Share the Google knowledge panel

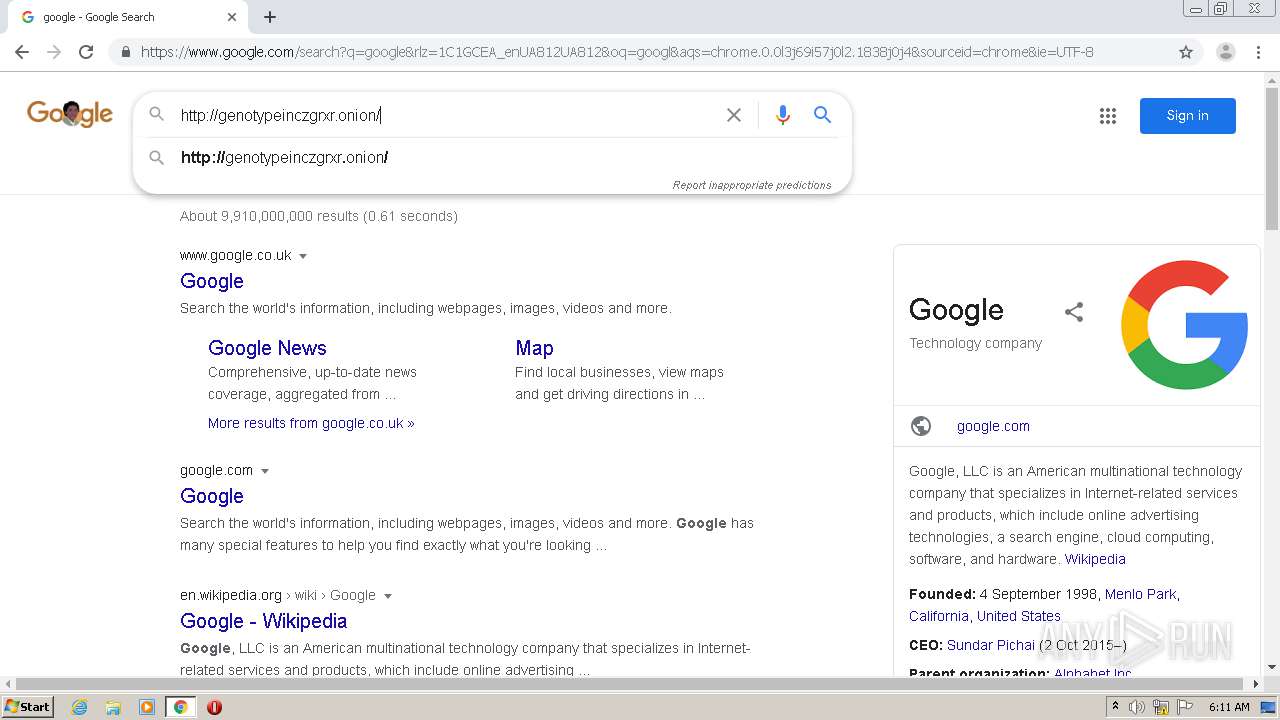coord(1074,312)
